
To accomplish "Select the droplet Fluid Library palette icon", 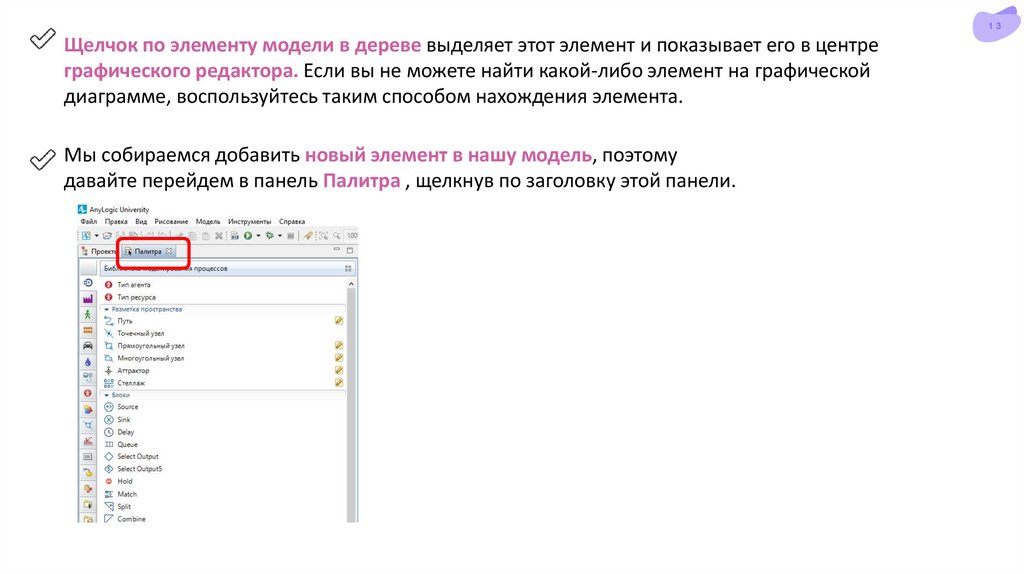I will [x=88, y=362].
